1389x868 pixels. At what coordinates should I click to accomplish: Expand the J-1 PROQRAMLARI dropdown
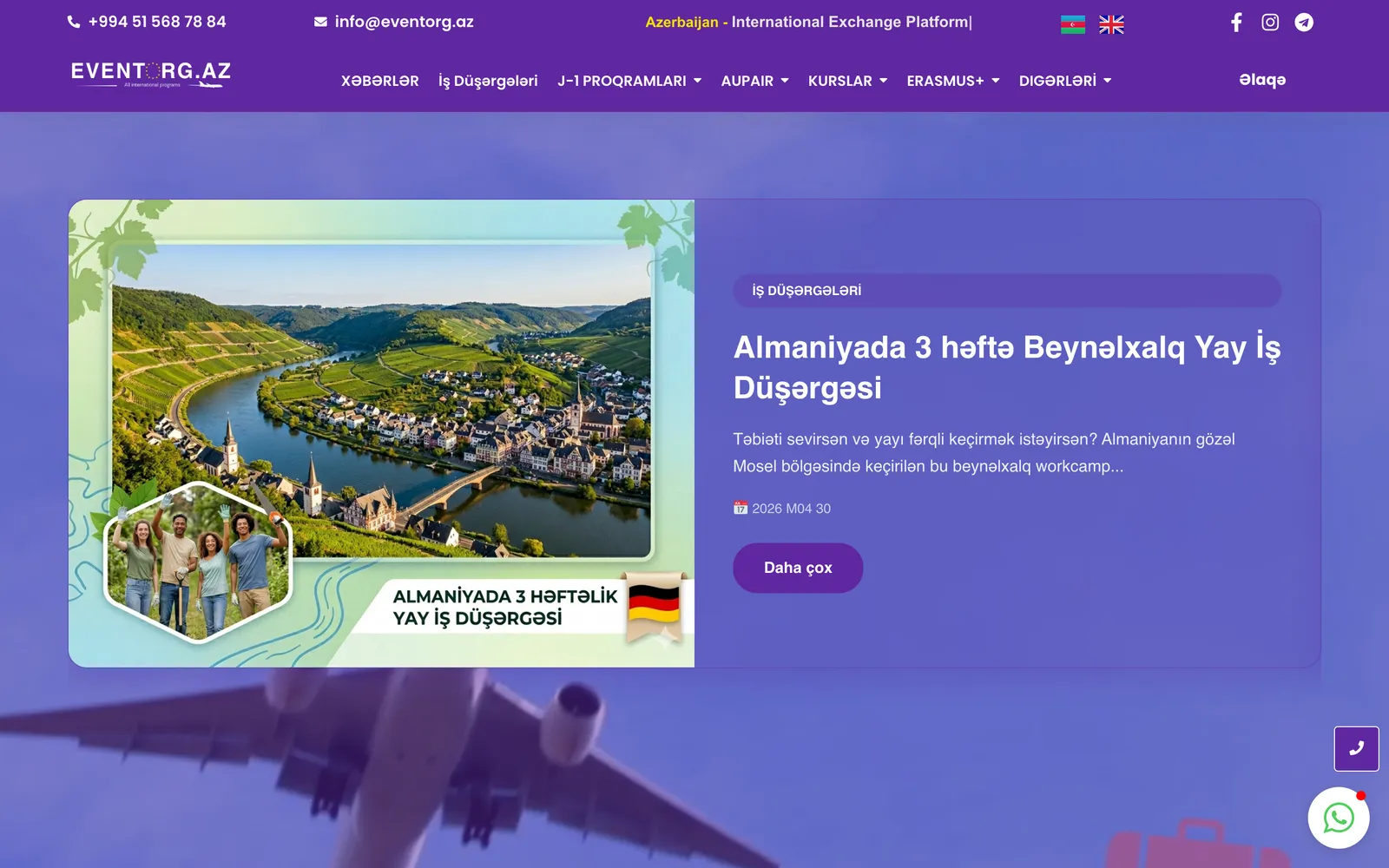coord(629,81)
